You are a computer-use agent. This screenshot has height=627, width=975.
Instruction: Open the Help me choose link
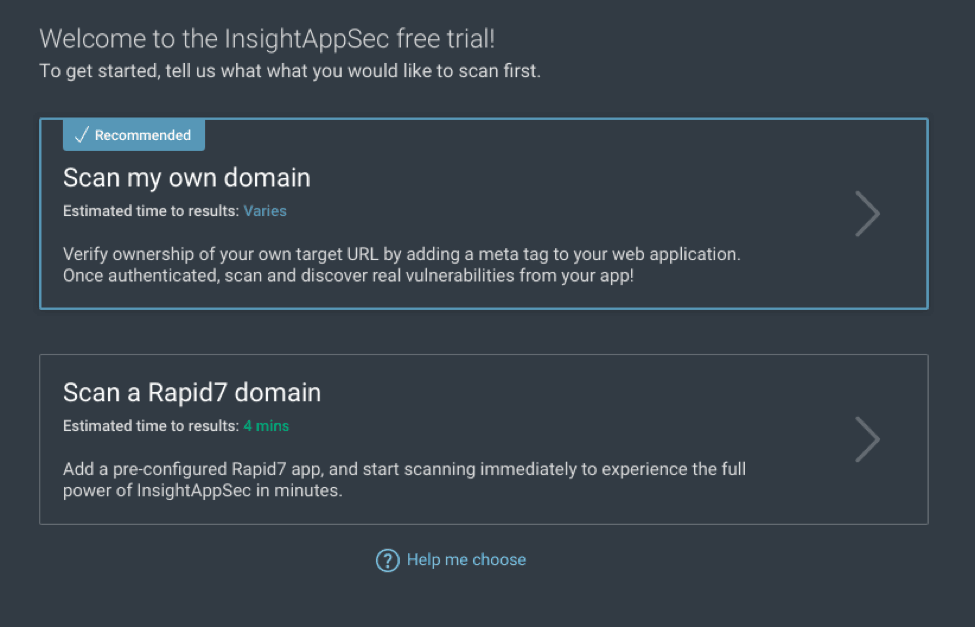pos(465,559)
